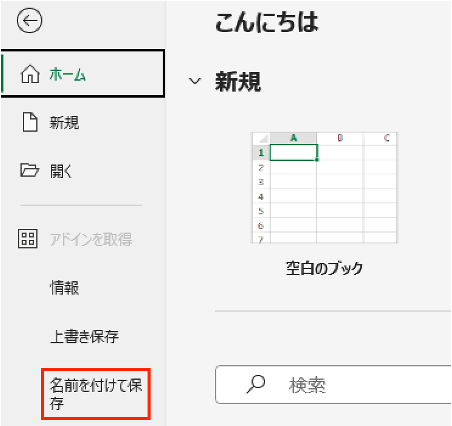Image resolution: width=452 pixels, height=426 pixels.
Task: Select アドインを取得 in the sidebar
Action: [83, 239]
